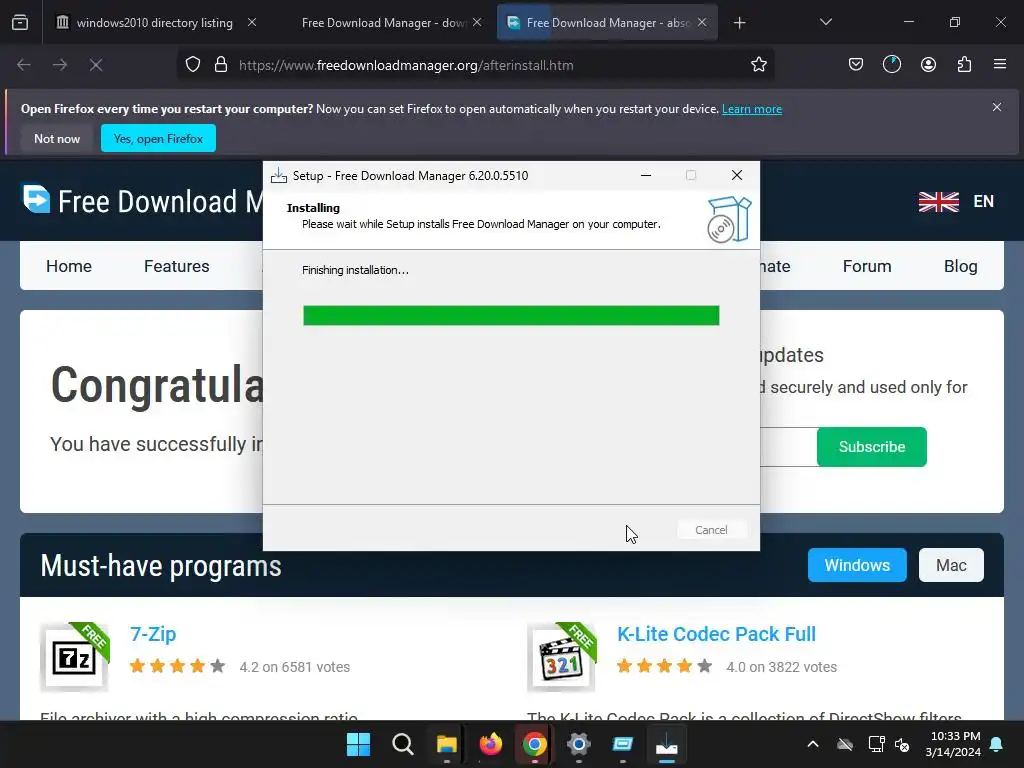Select the Windows programs filter
This screenshot has width=1024, height=768.
[857, 565]
